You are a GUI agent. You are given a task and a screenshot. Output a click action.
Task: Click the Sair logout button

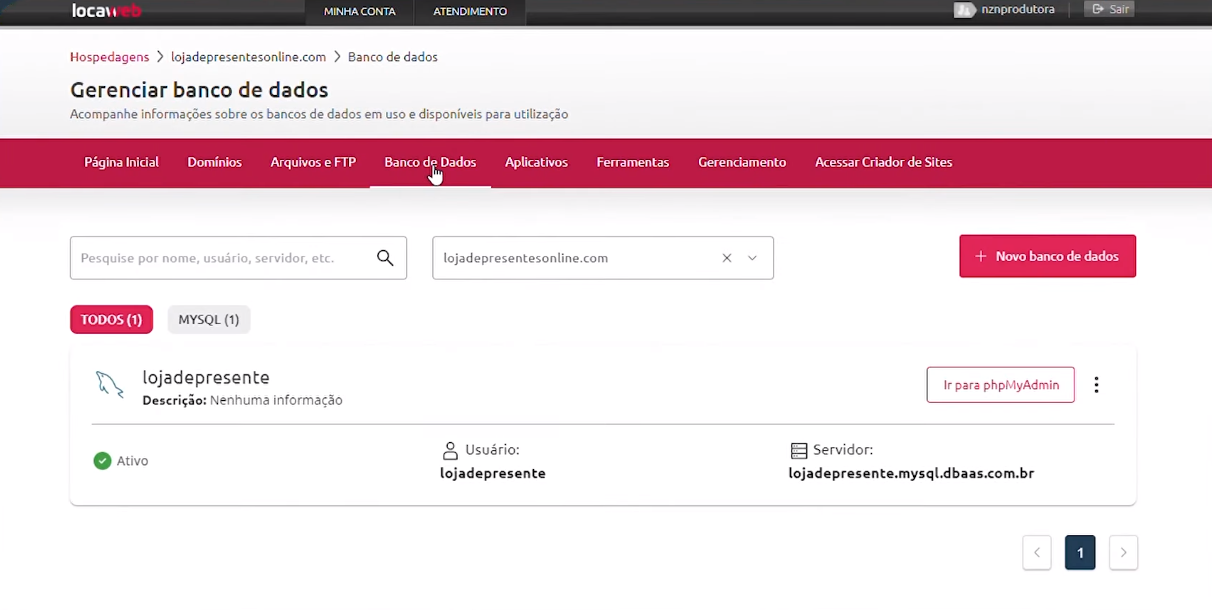(x=1110, y=9)
